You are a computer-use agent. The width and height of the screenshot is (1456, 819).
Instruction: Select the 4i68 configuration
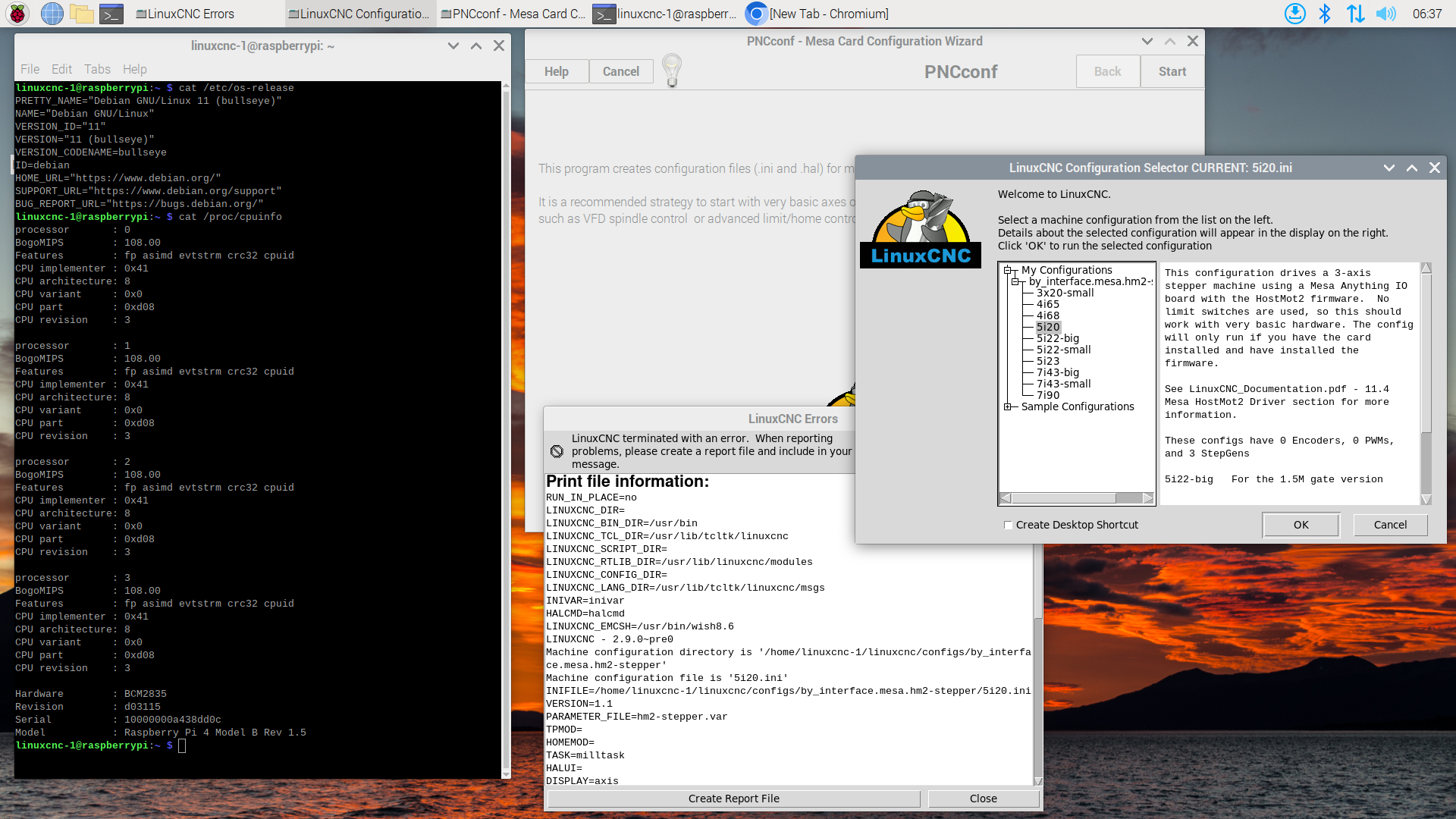(1048, 315)
